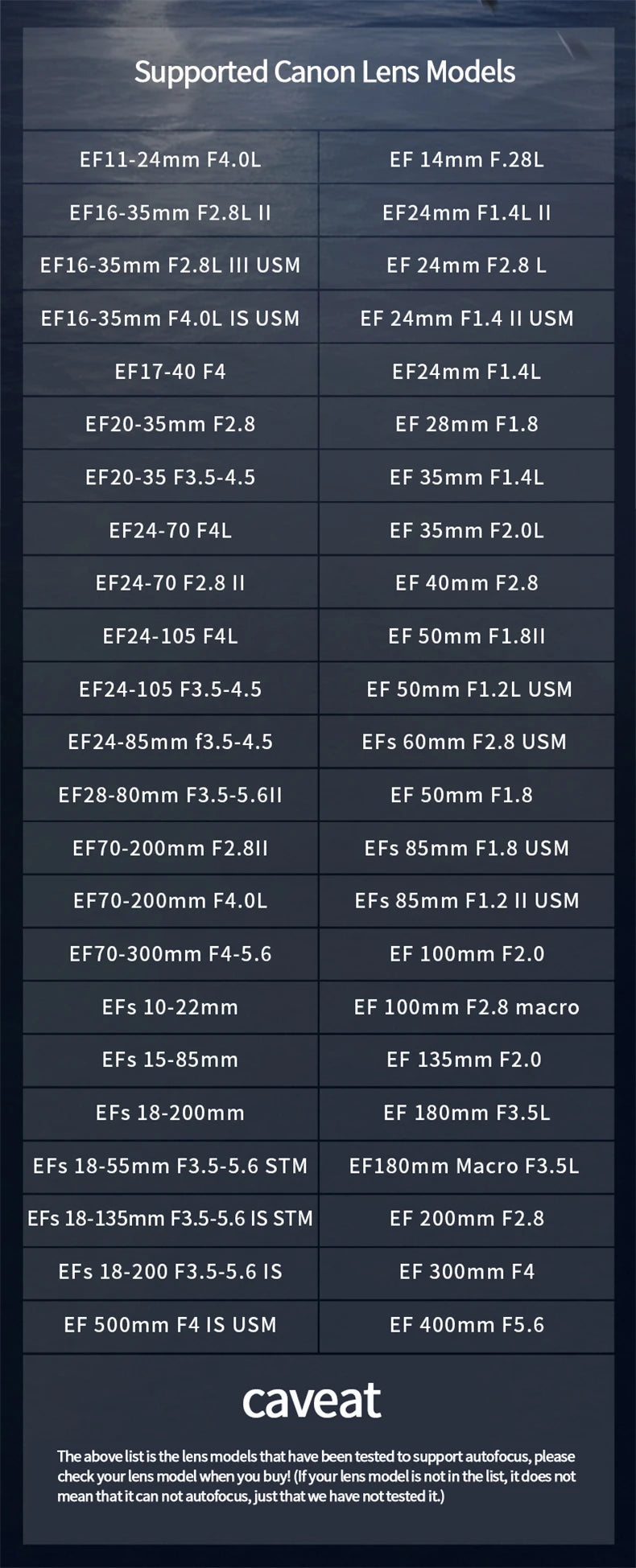Select the EF 28mm F1.8 entry

point(467,424)
